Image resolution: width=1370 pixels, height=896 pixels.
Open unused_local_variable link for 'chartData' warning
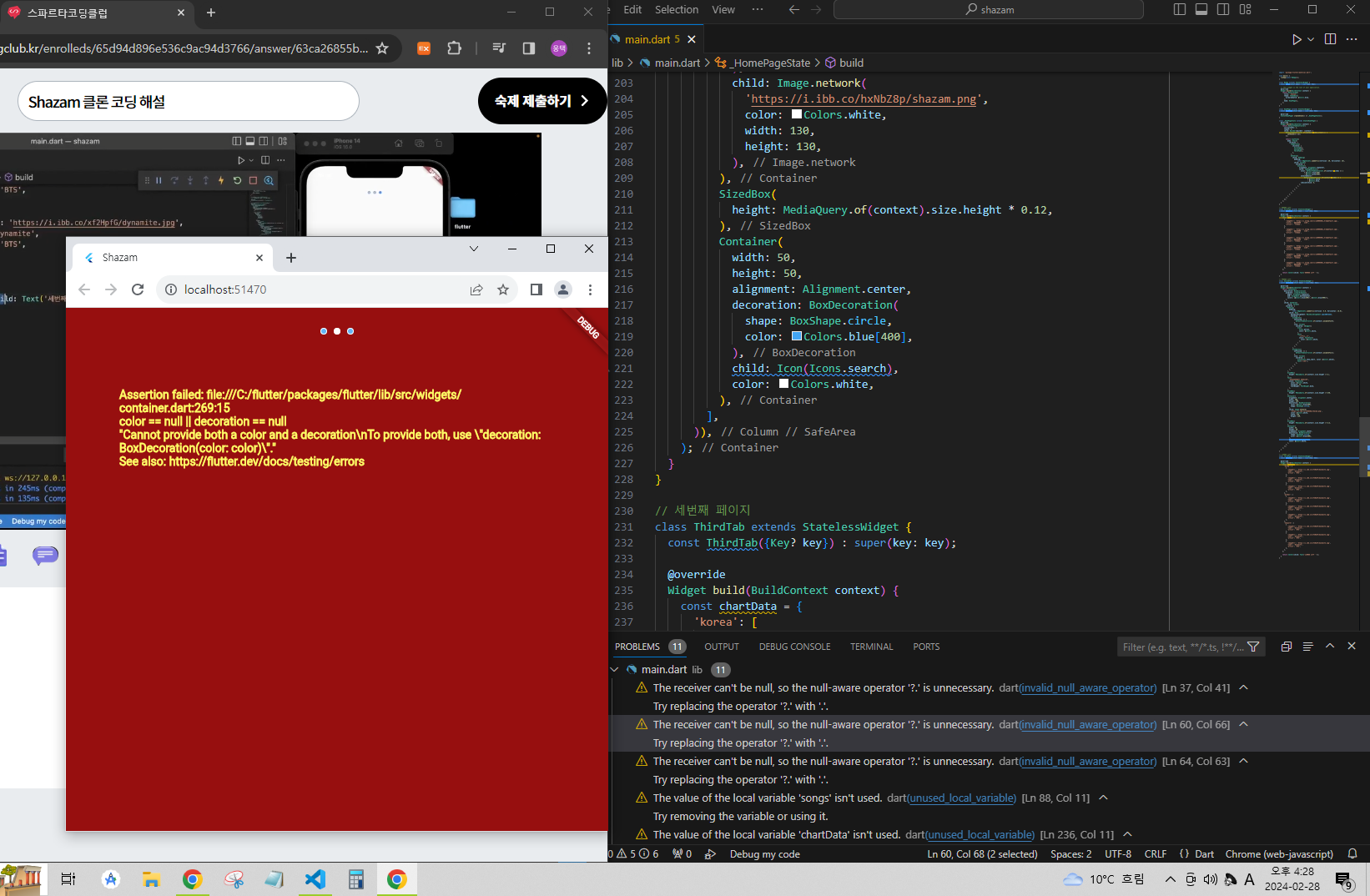[980, 835]
